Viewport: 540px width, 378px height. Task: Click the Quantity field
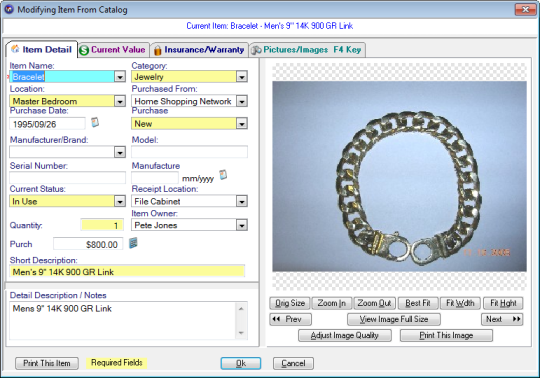coord(102,225)
